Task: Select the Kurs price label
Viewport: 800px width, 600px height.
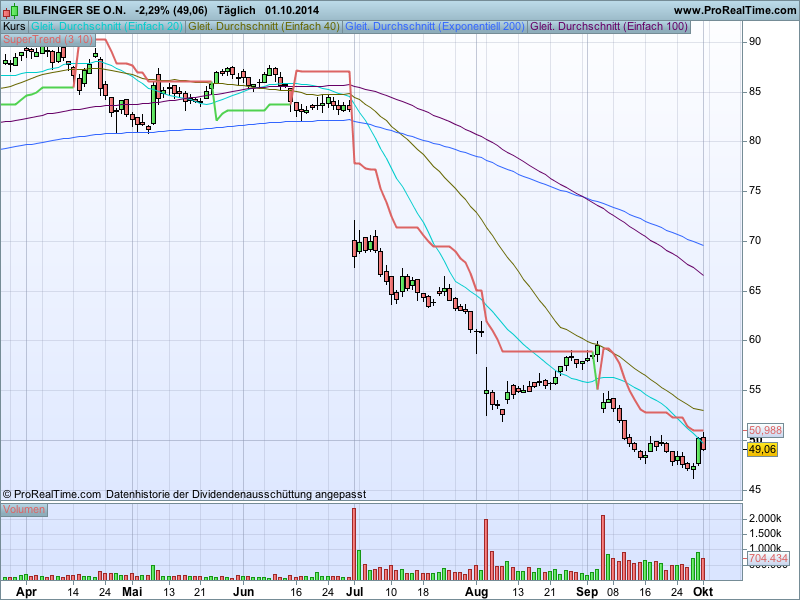Action: 15,26
